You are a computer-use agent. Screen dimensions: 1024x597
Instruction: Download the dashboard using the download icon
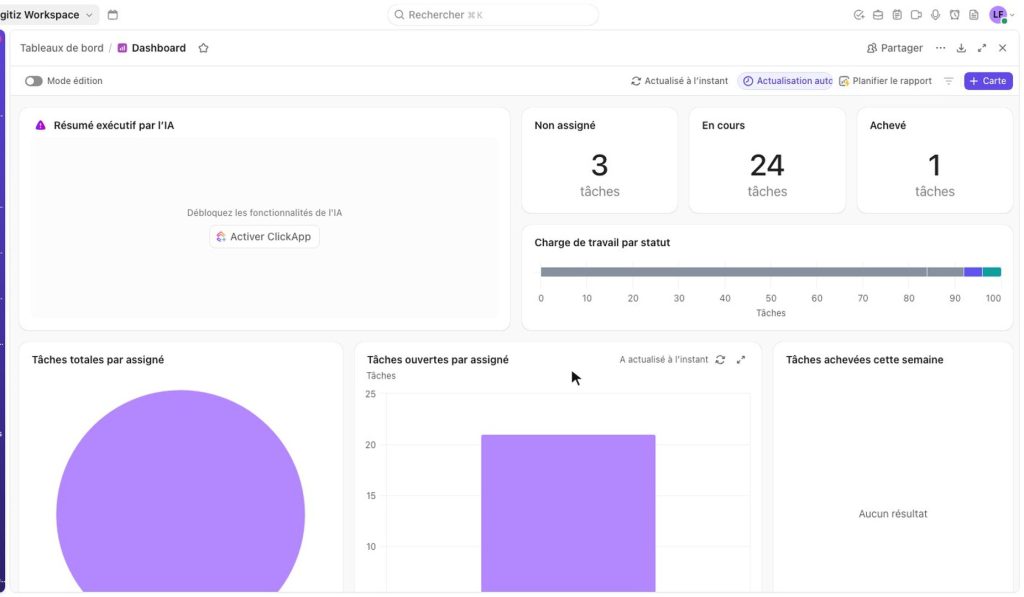[961, 48]
